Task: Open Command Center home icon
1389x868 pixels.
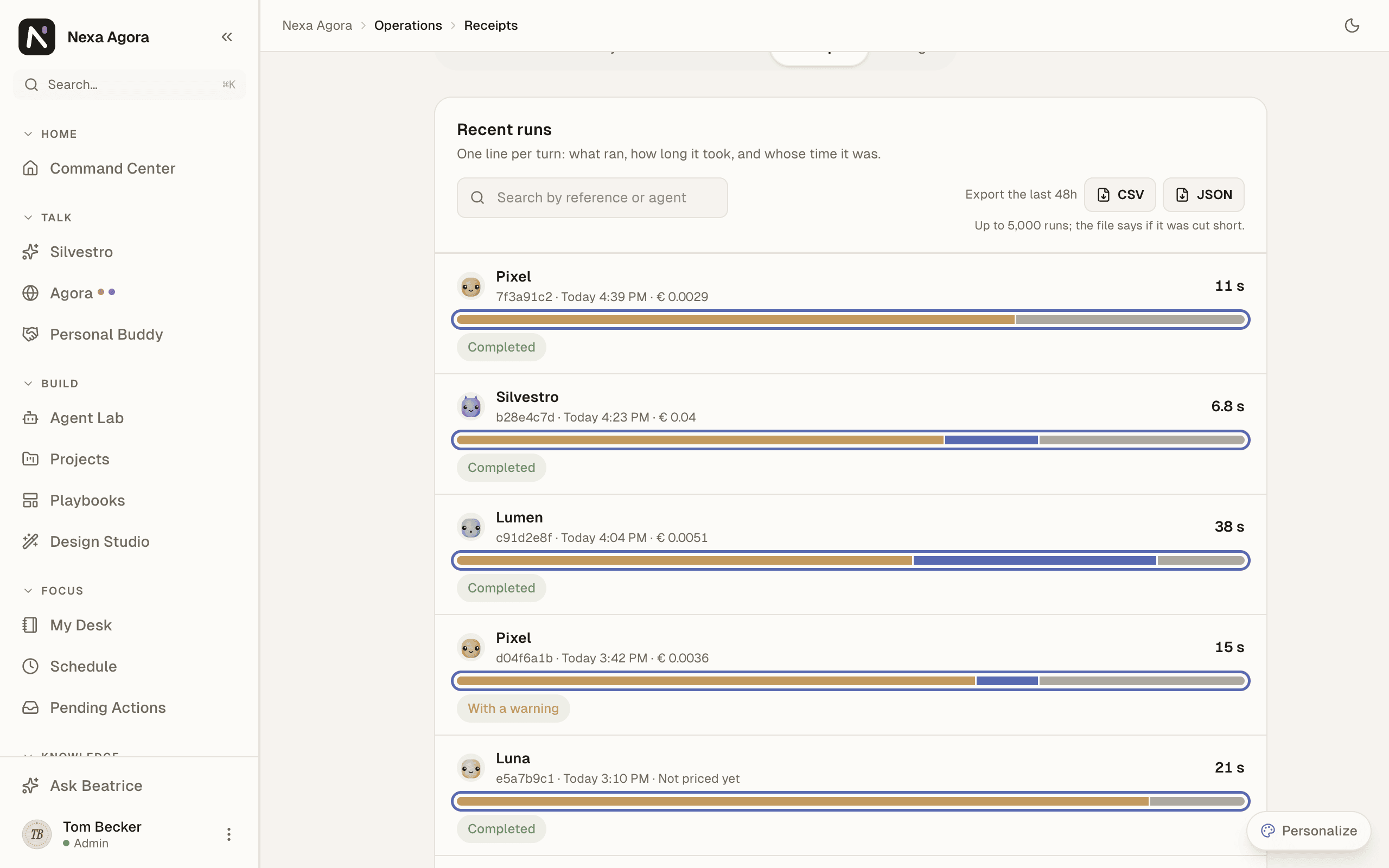Action: coord(30,168)
